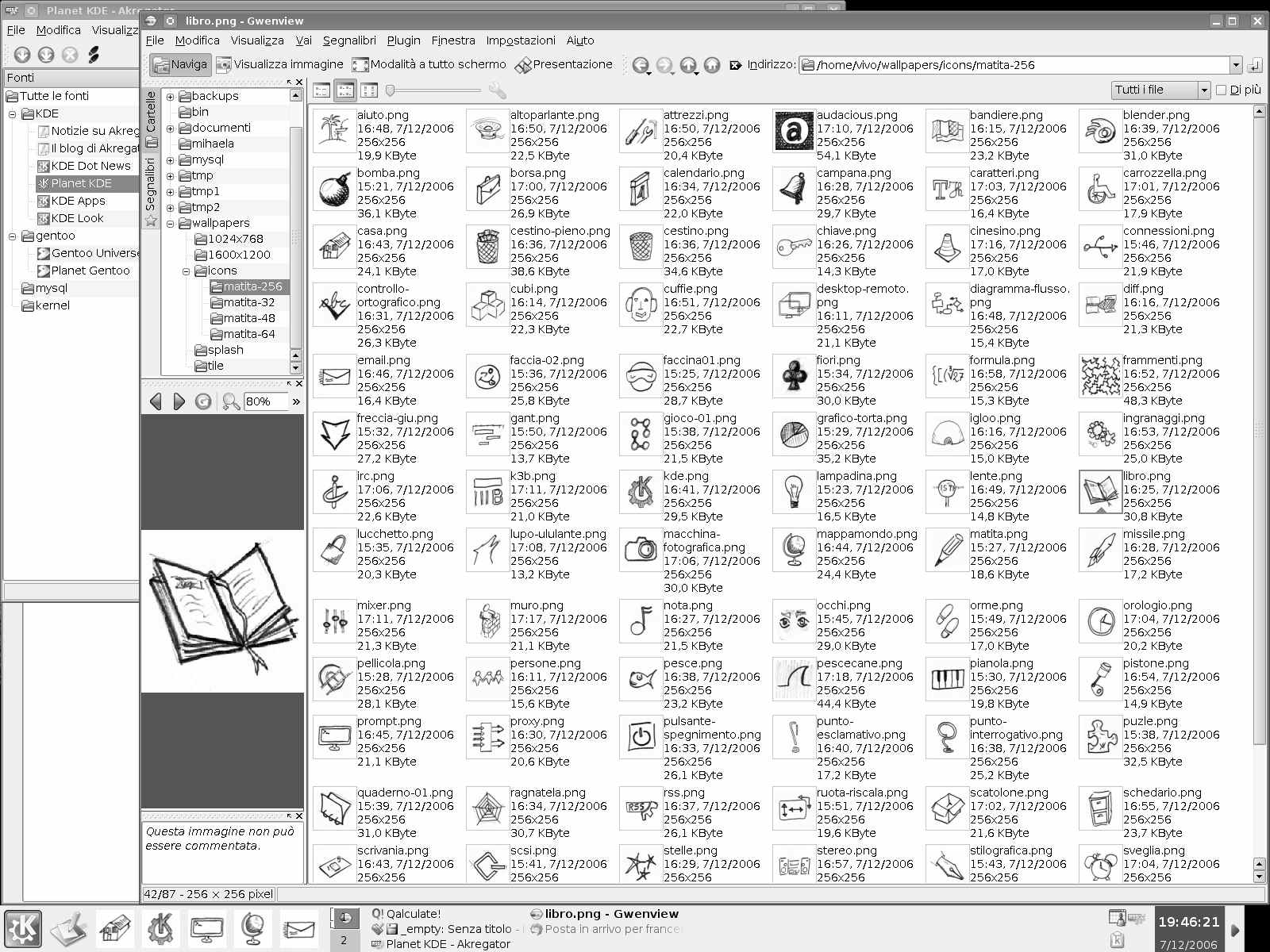The height and width of the screenshot is (952, 1270).
Task: Toggle Visualizza immagine mode
Action: [x=279, y=64]
